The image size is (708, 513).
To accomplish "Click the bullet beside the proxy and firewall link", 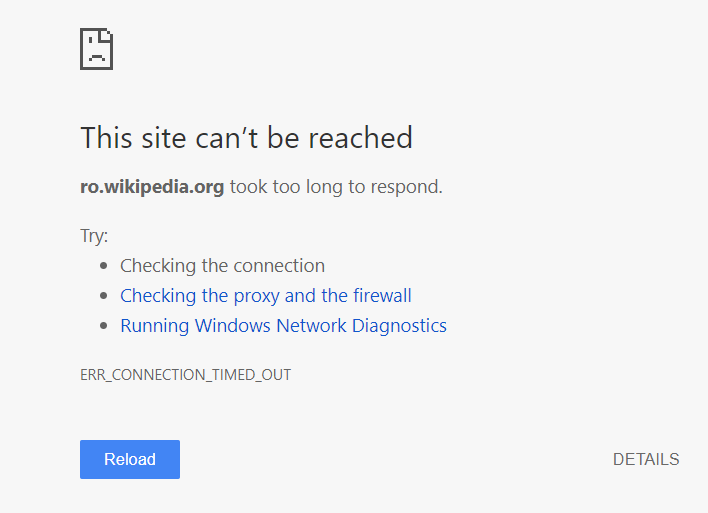I will click(x=104, y=297).
